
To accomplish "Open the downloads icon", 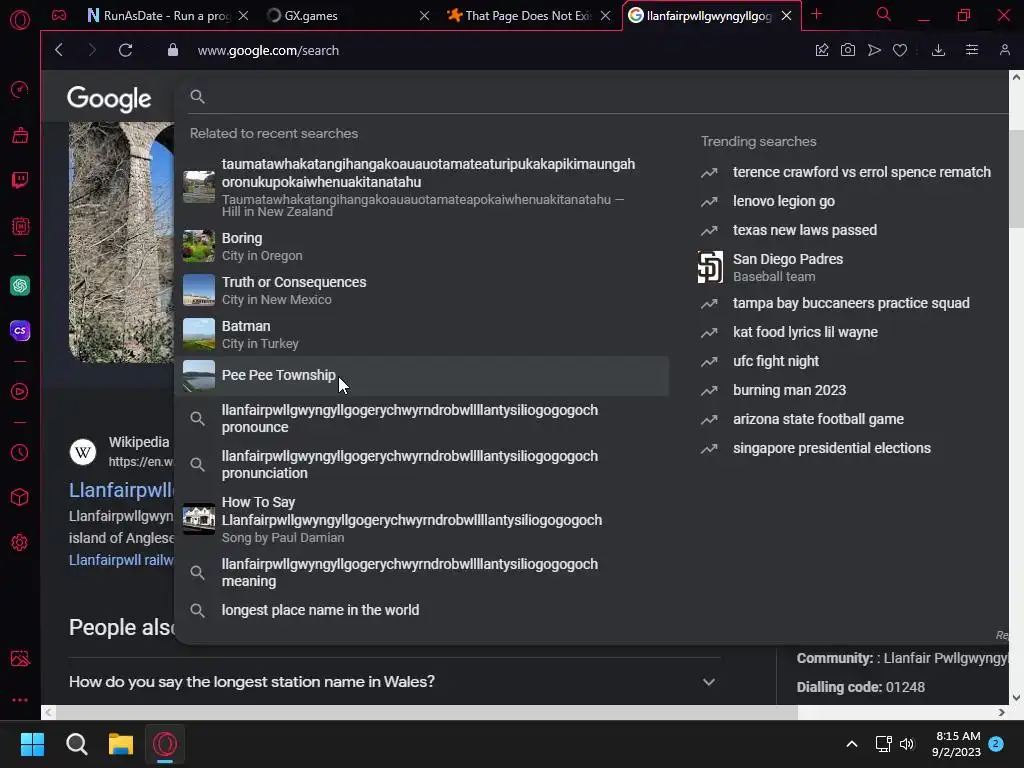I will tap(938, 50).
